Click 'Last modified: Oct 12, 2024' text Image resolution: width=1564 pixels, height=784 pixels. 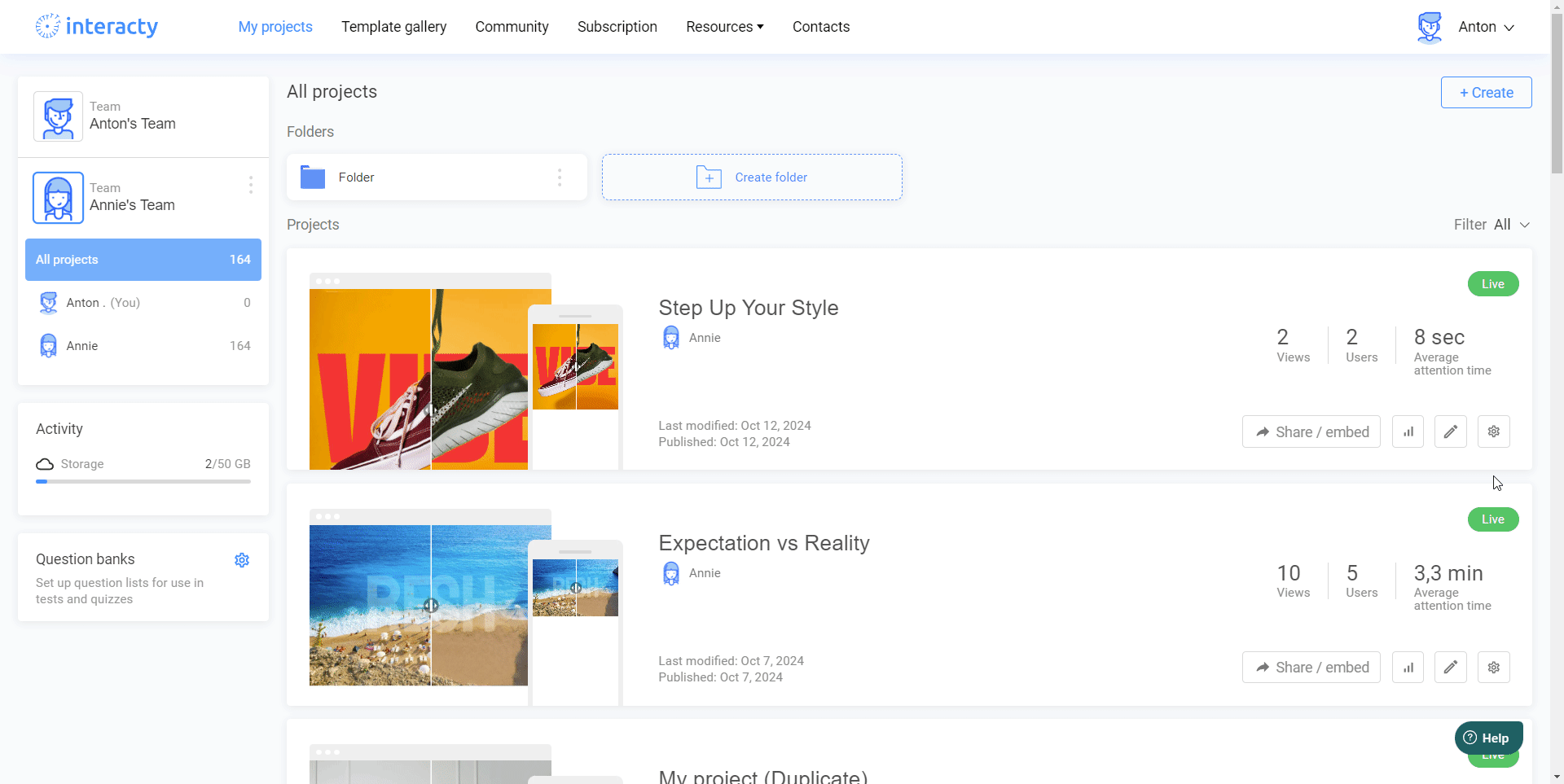[x=735, y=426]
